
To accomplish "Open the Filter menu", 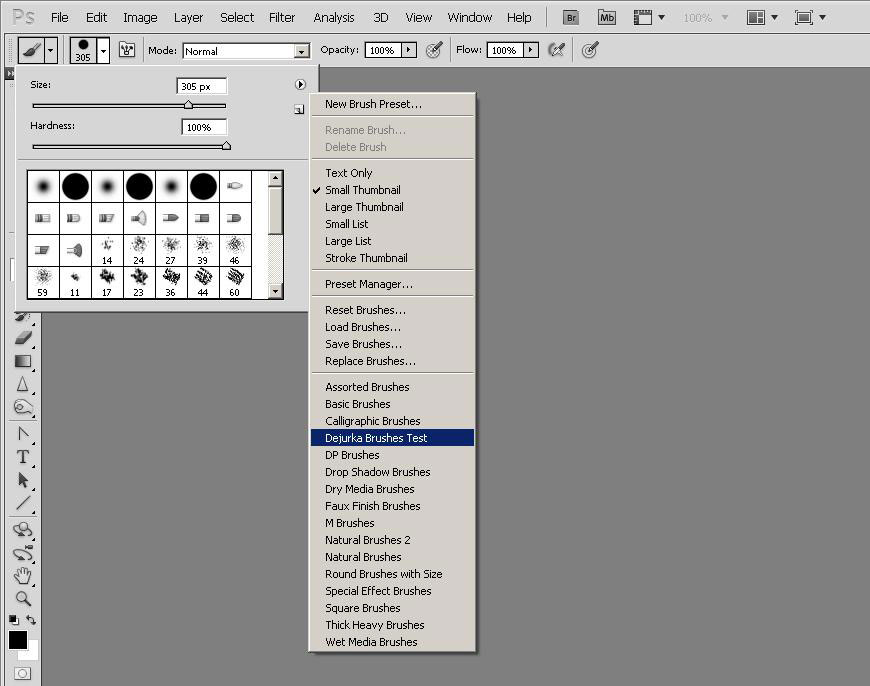I will 282,17.
